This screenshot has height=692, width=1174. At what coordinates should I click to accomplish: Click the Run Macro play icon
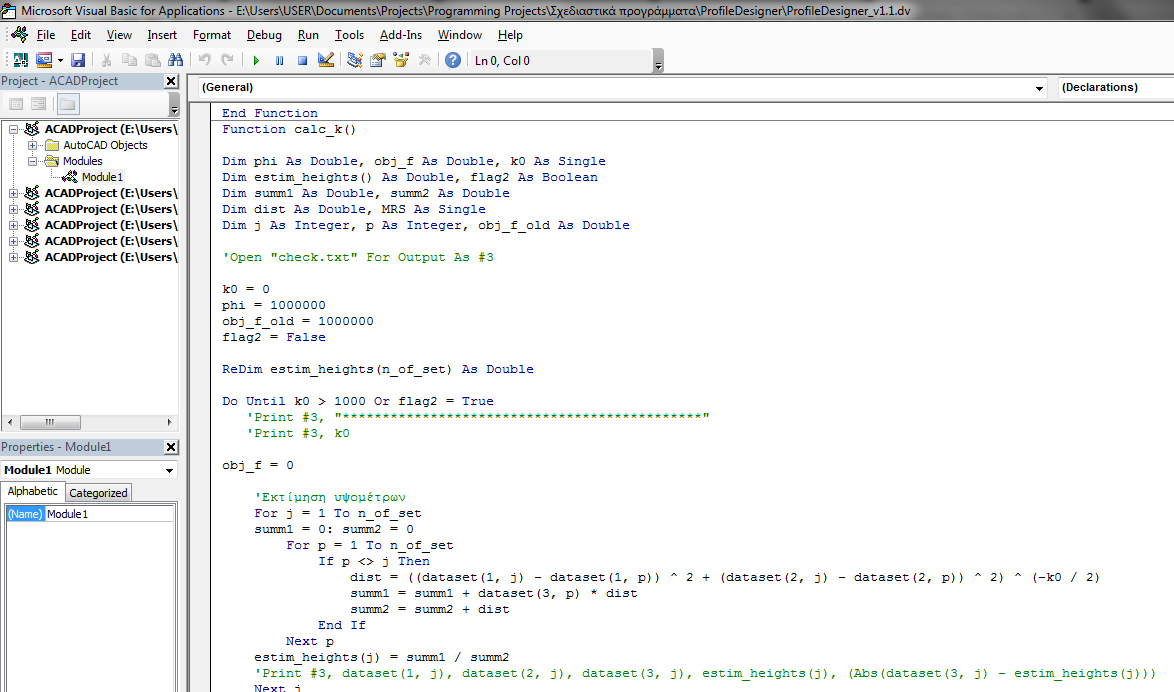tap(256, 60)
